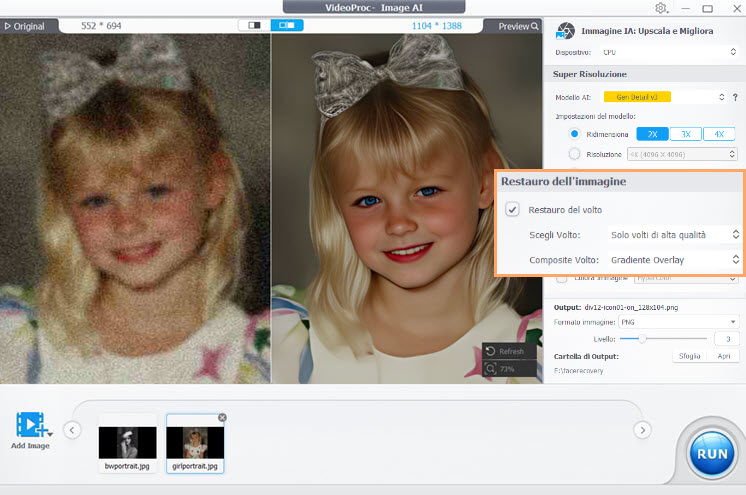Click Apri to open output folder
Image resolution: width=746 pixels, height=495 pixels.
(x=724, y=356)
